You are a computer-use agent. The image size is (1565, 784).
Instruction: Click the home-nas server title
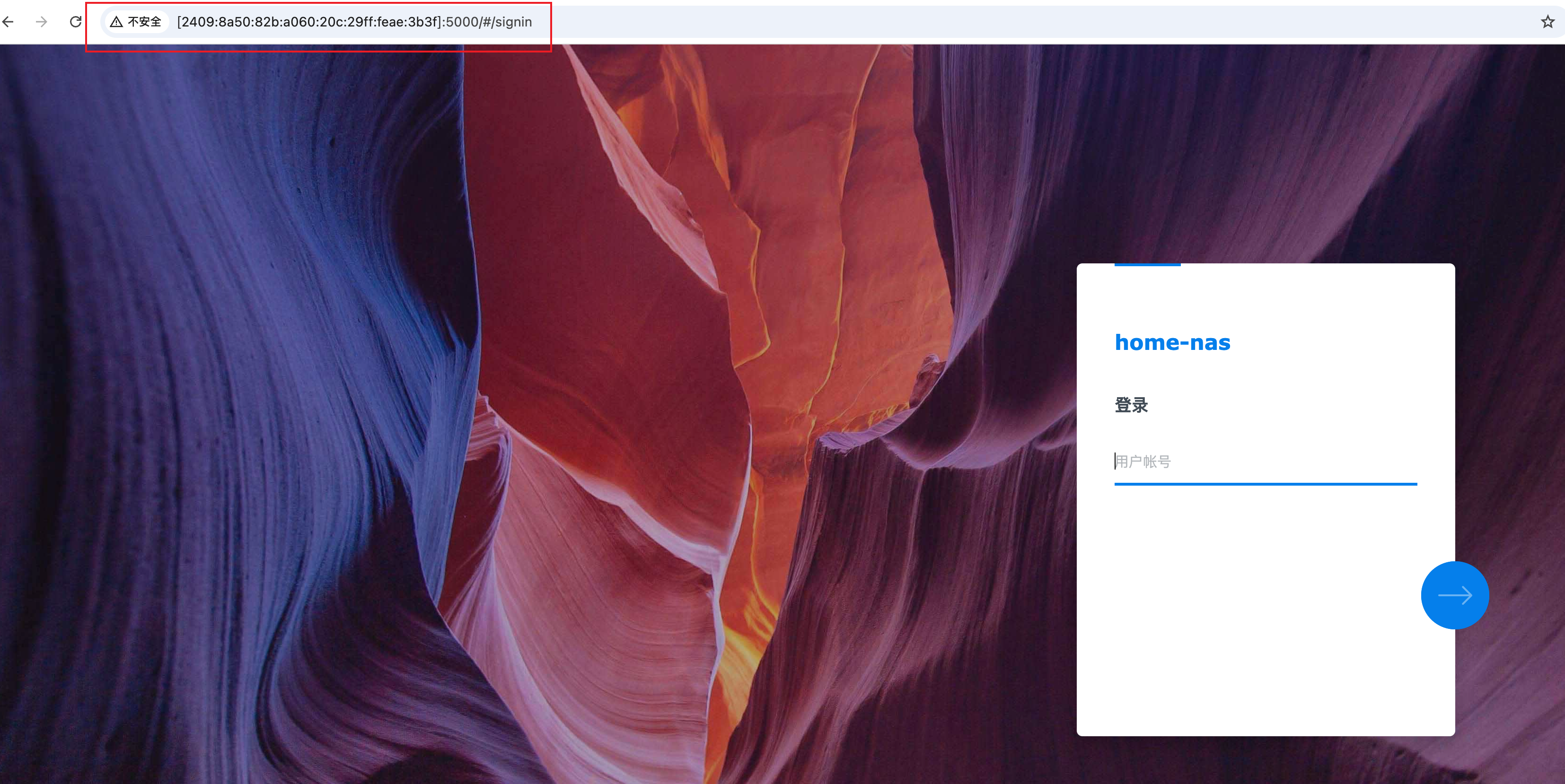pyautogui.click(x=1172, y=342)
